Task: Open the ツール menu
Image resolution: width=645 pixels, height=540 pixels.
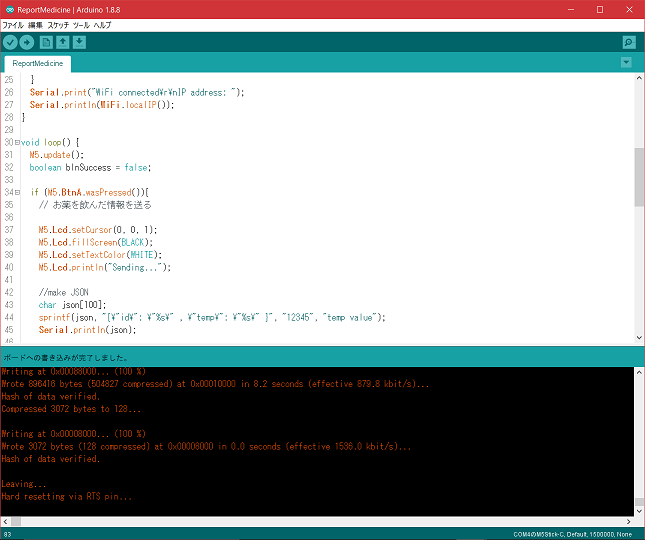Action: (81, 25)
